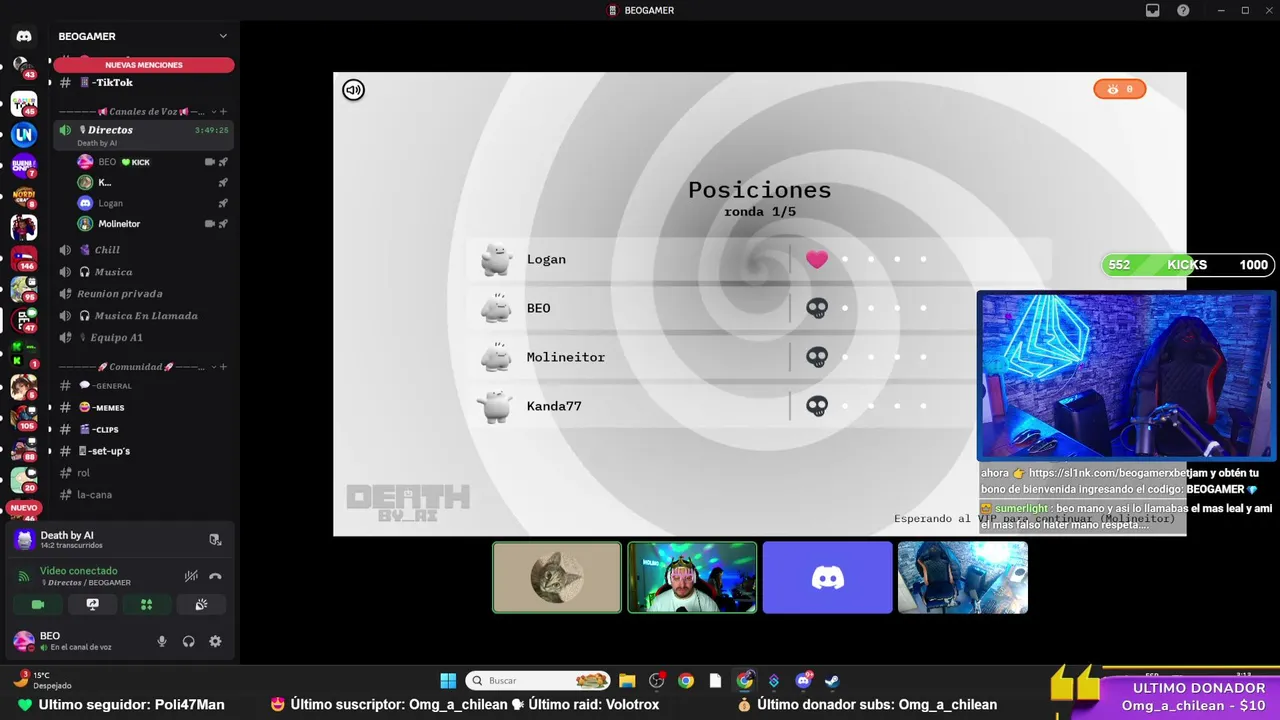
Task: Join Reunion privada voice channel
Action: 144,294
